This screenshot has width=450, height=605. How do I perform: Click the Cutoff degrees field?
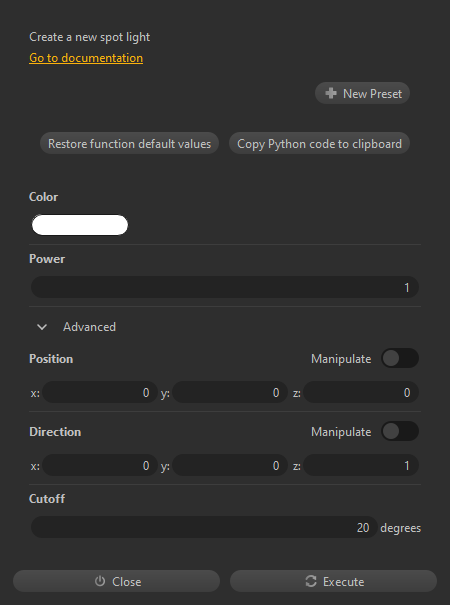click(x=204, y=527)
